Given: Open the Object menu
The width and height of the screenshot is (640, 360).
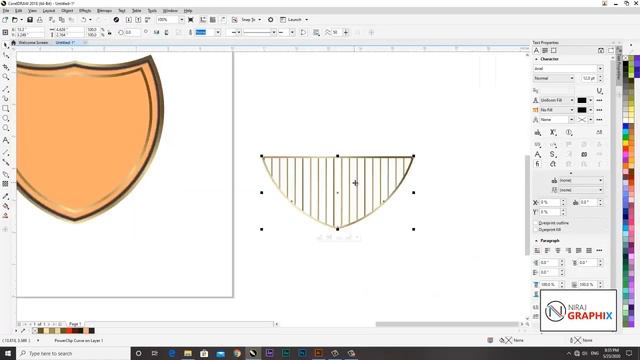Looking at the screenshot, I should [x=67, y=11].
